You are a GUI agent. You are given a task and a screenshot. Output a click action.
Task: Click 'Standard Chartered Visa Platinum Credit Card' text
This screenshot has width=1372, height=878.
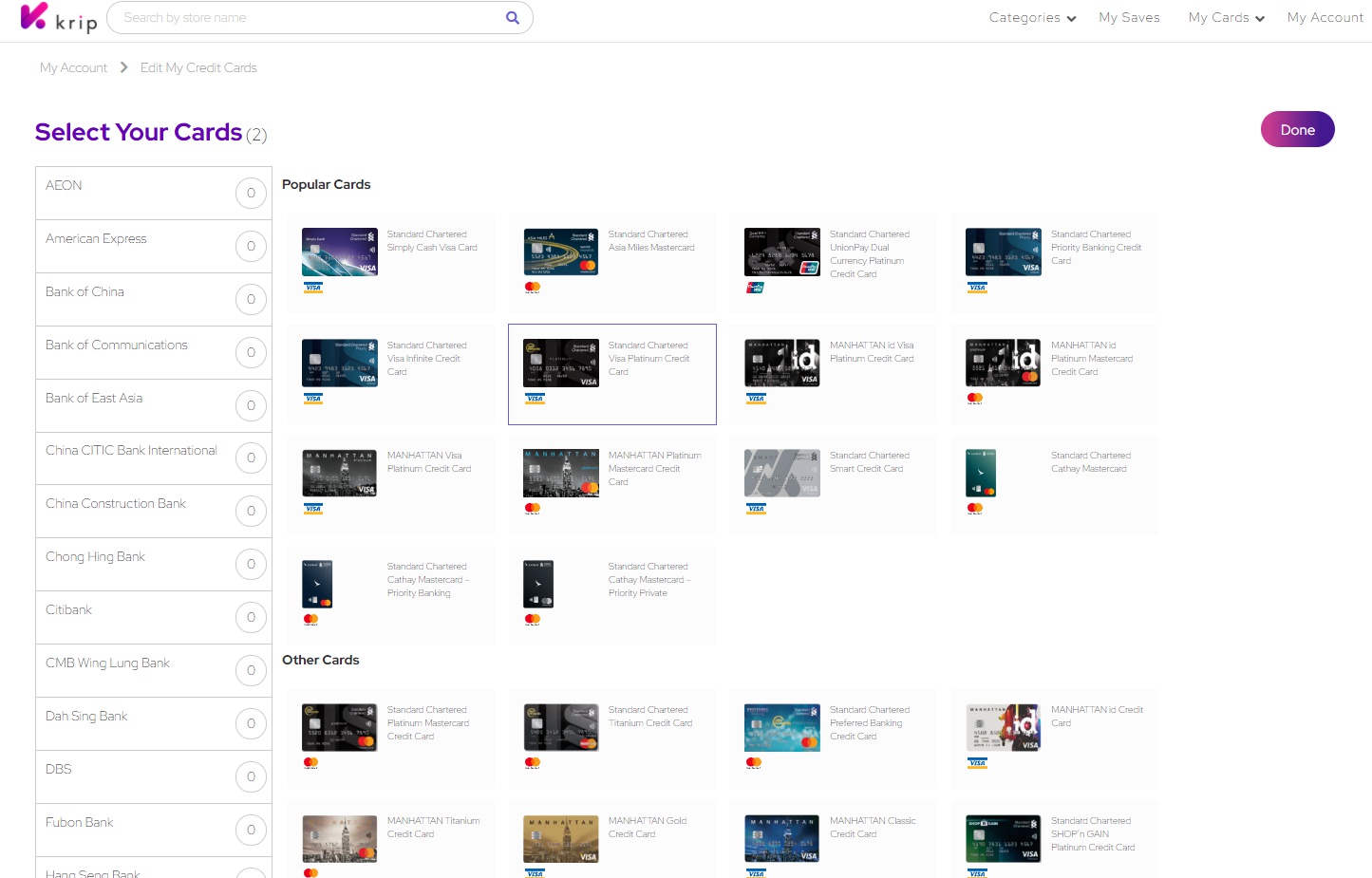pos(649,359)
